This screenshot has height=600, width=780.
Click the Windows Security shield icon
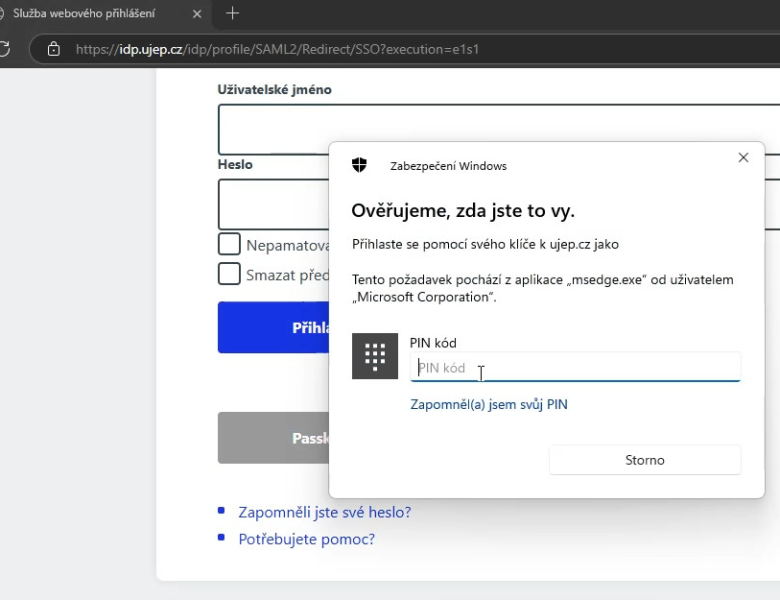(359, 166)
